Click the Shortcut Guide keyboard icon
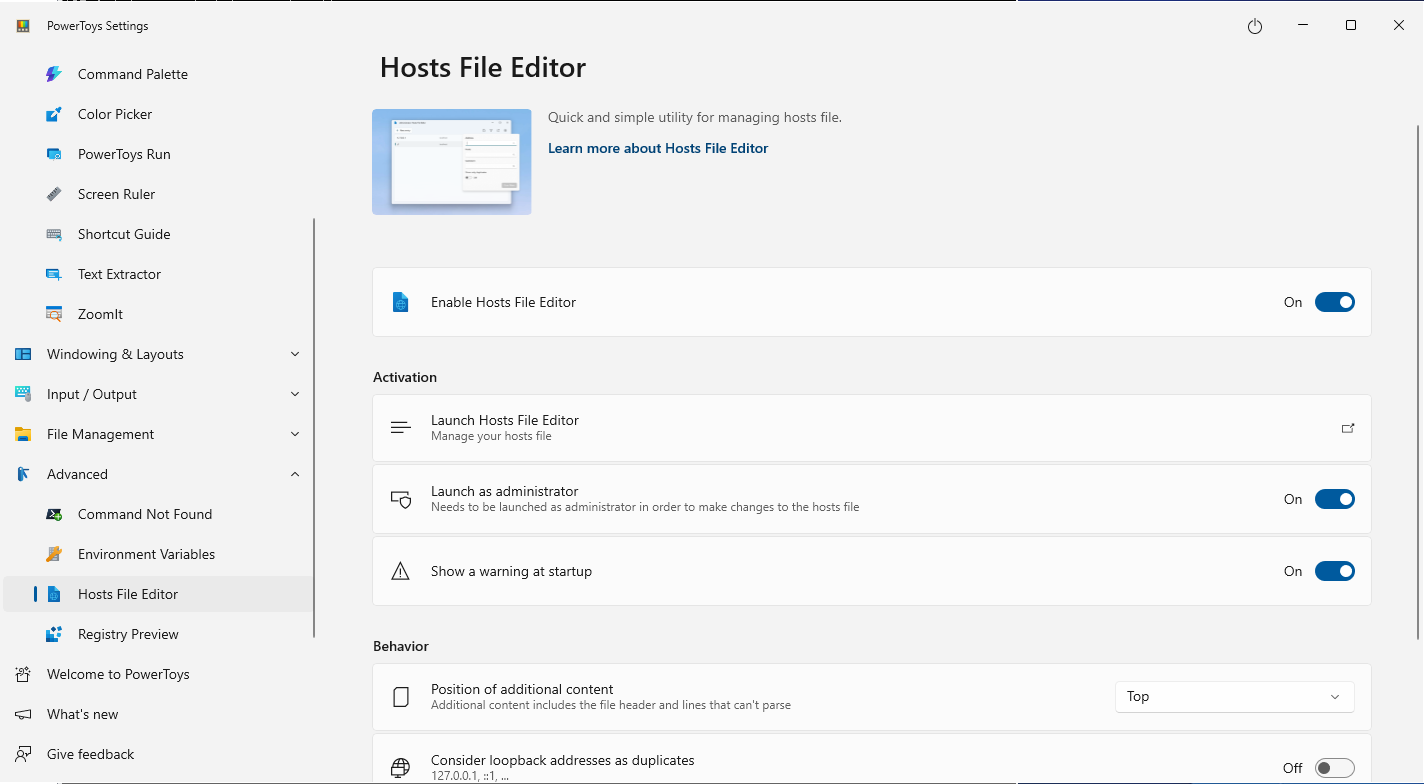This screenshot has width=1424, height=784. (x=54, y=234)
